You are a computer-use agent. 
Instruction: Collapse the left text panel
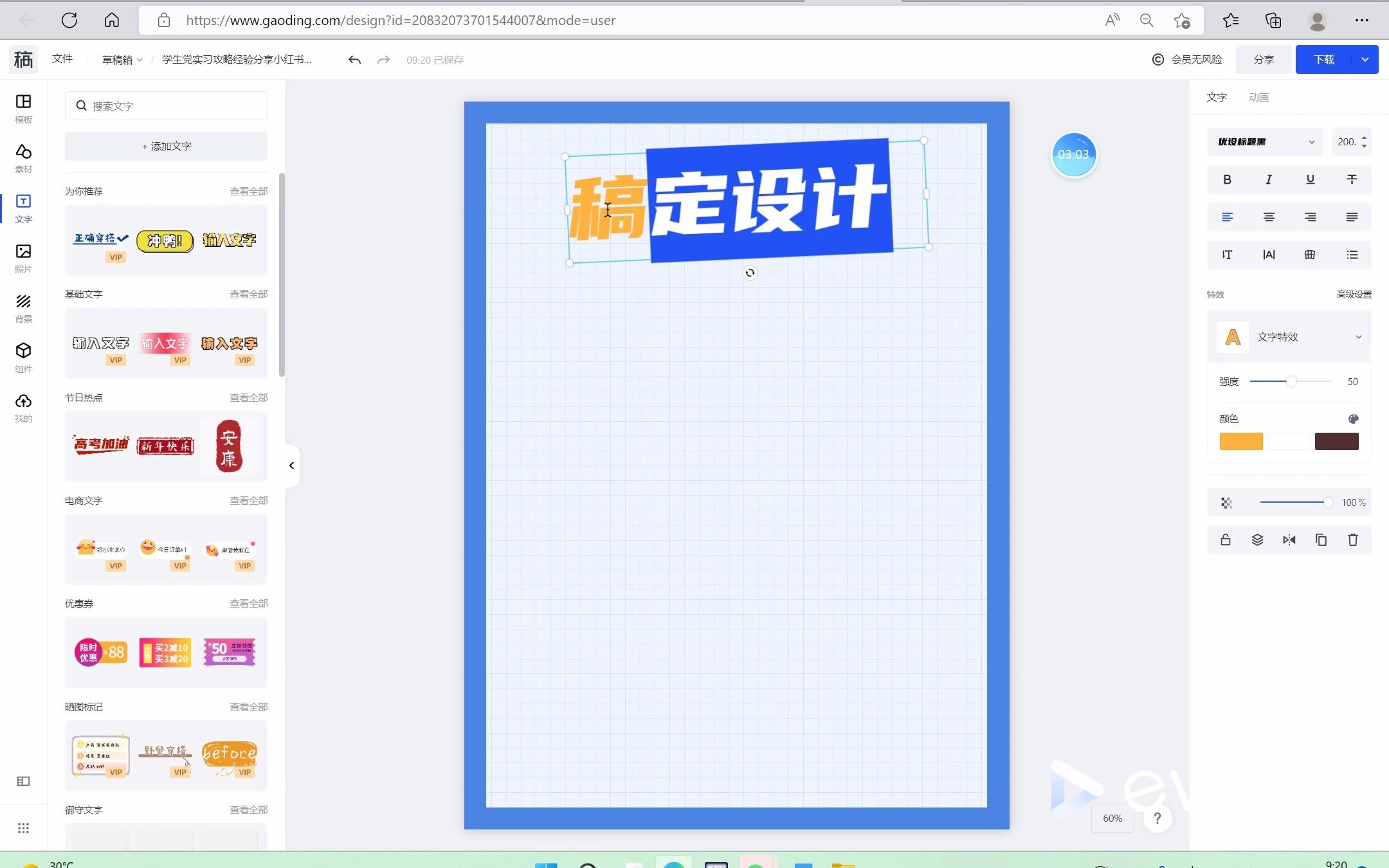pos(291,466)
